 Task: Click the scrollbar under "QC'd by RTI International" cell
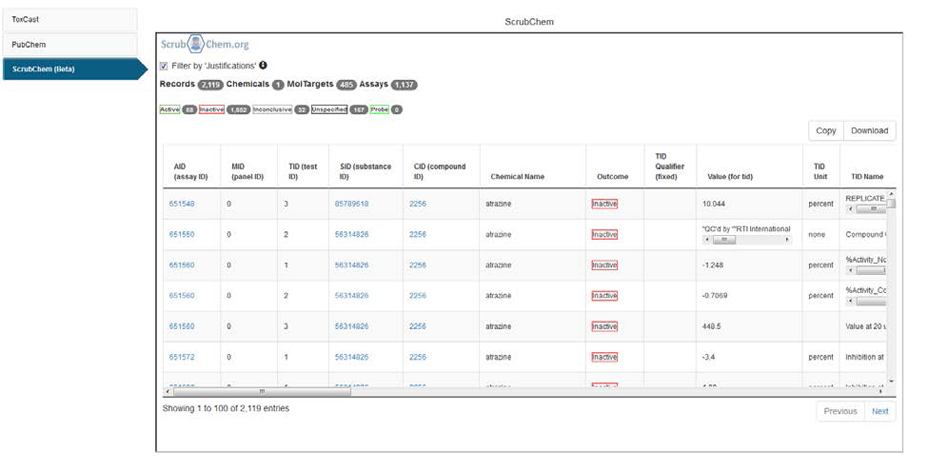pos(747,240)
